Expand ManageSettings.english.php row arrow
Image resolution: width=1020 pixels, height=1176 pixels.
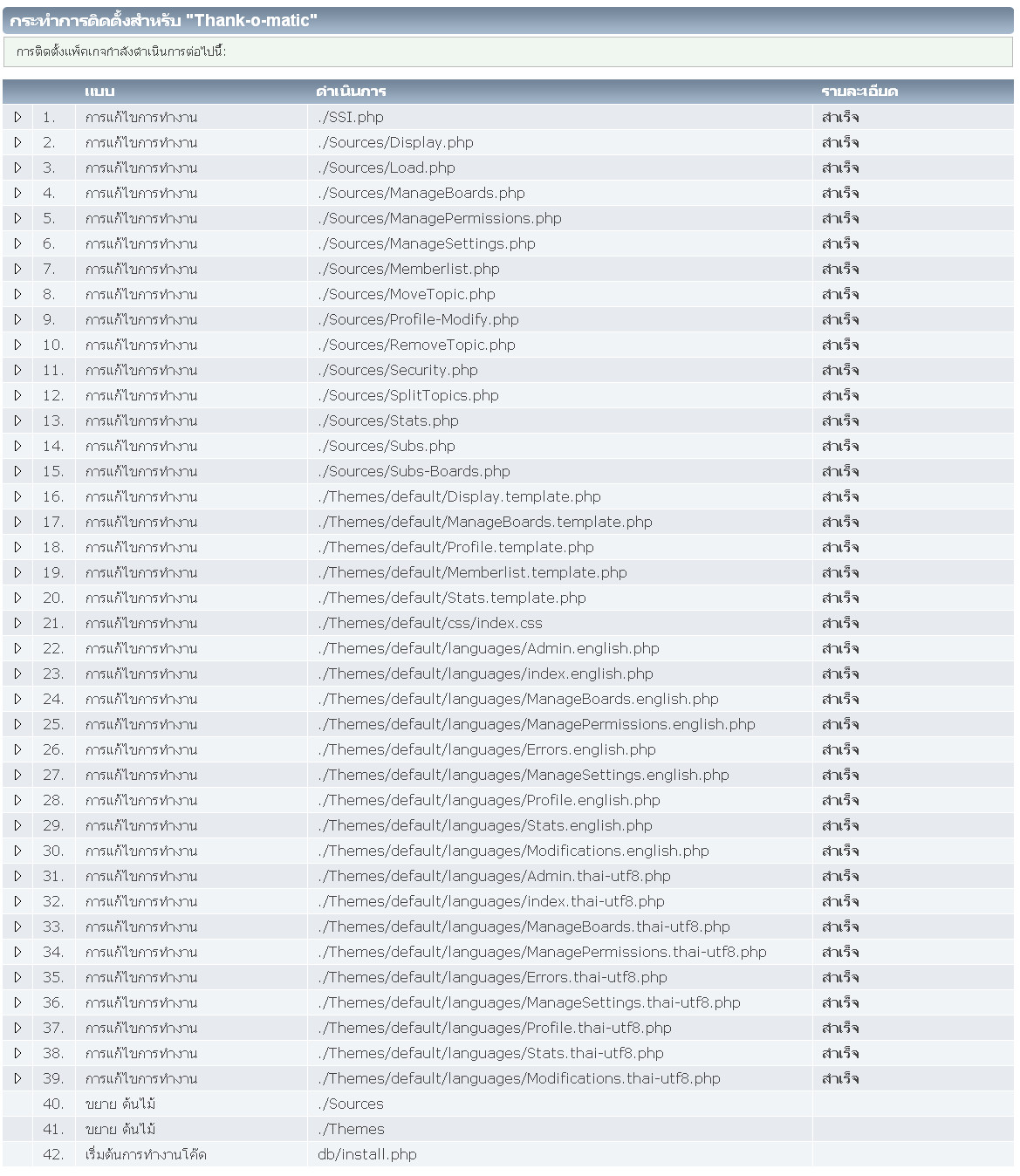pos(17,775)
